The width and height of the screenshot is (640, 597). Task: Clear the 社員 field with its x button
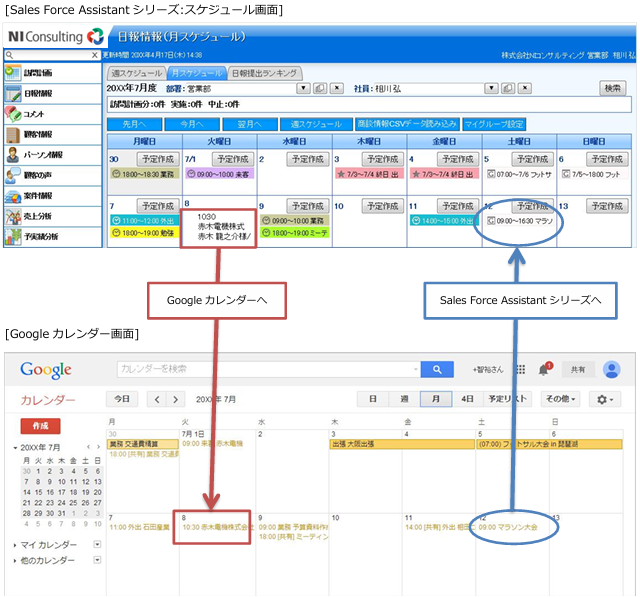tap(525, 88)
